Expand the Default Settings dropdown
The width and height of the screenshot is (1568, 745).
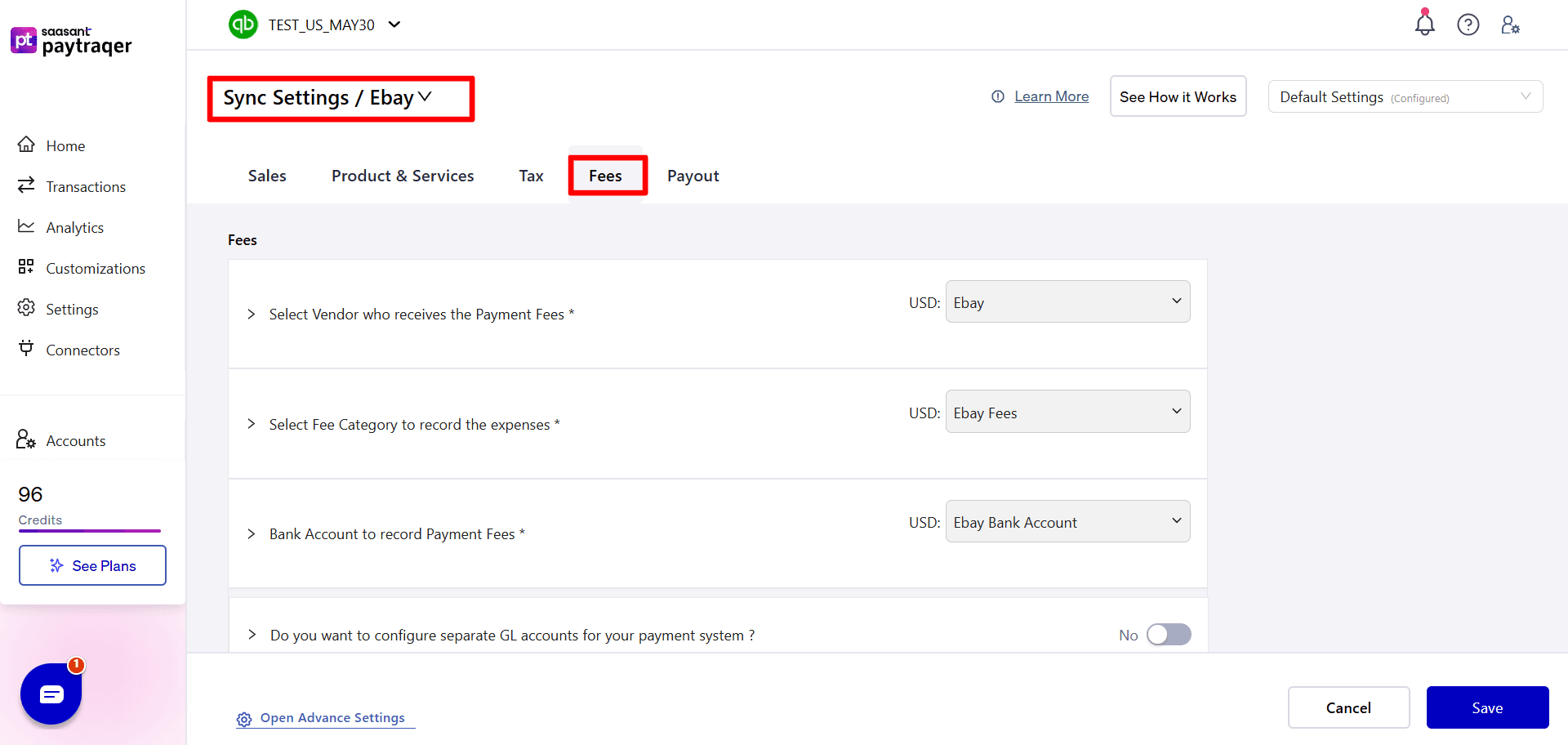(x=1405, y=96)
